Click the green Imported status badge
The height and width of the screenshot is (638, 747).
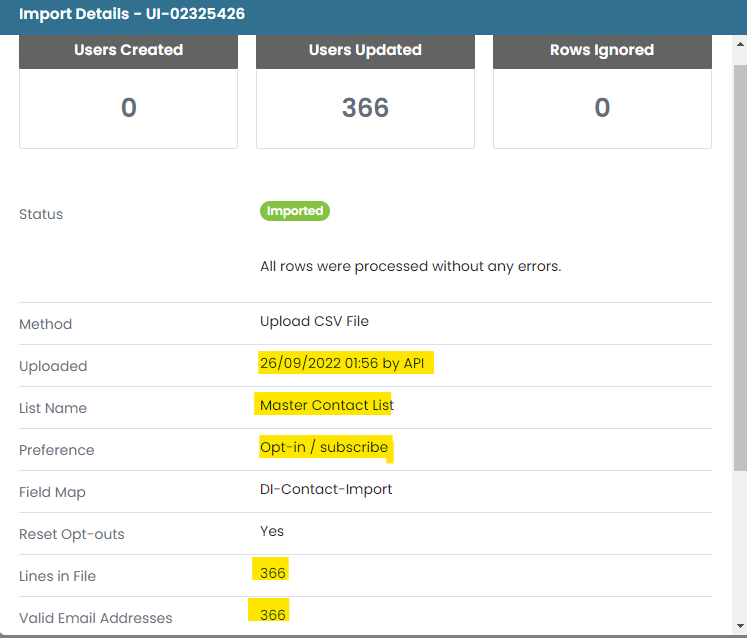294,211
